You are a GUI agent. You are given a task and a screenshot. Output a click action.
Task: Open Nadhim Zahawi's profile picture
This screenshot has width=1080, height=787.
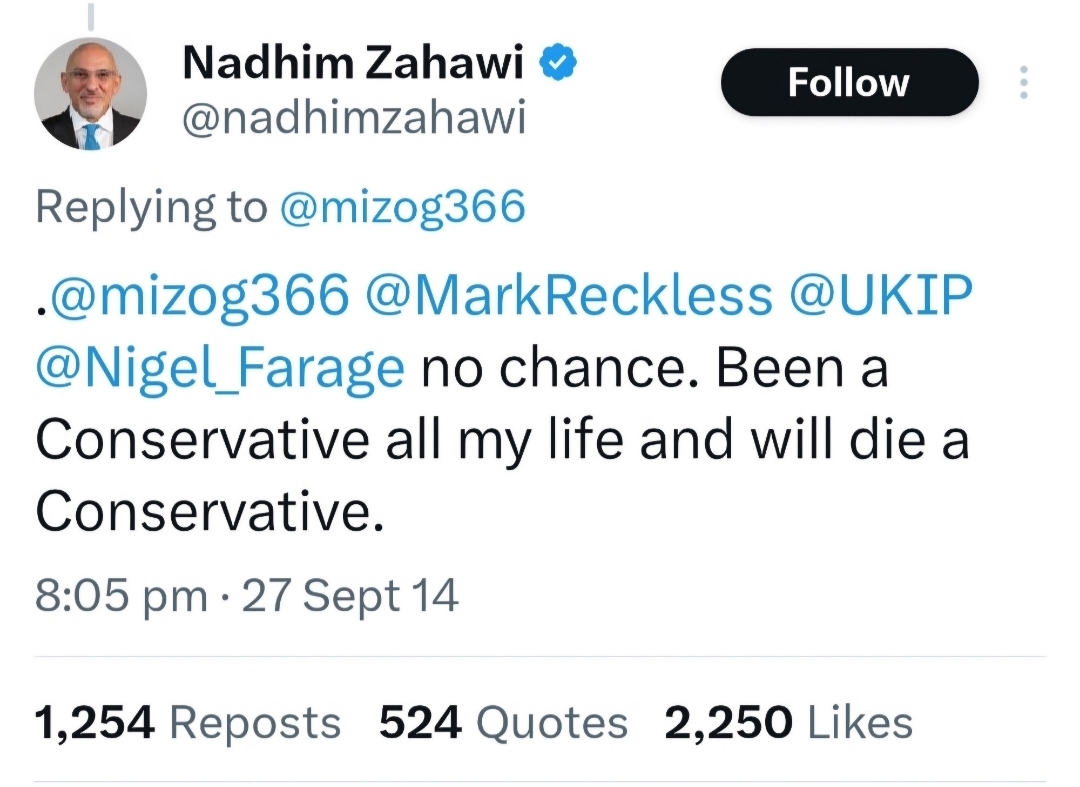click(x=90, y=97)
